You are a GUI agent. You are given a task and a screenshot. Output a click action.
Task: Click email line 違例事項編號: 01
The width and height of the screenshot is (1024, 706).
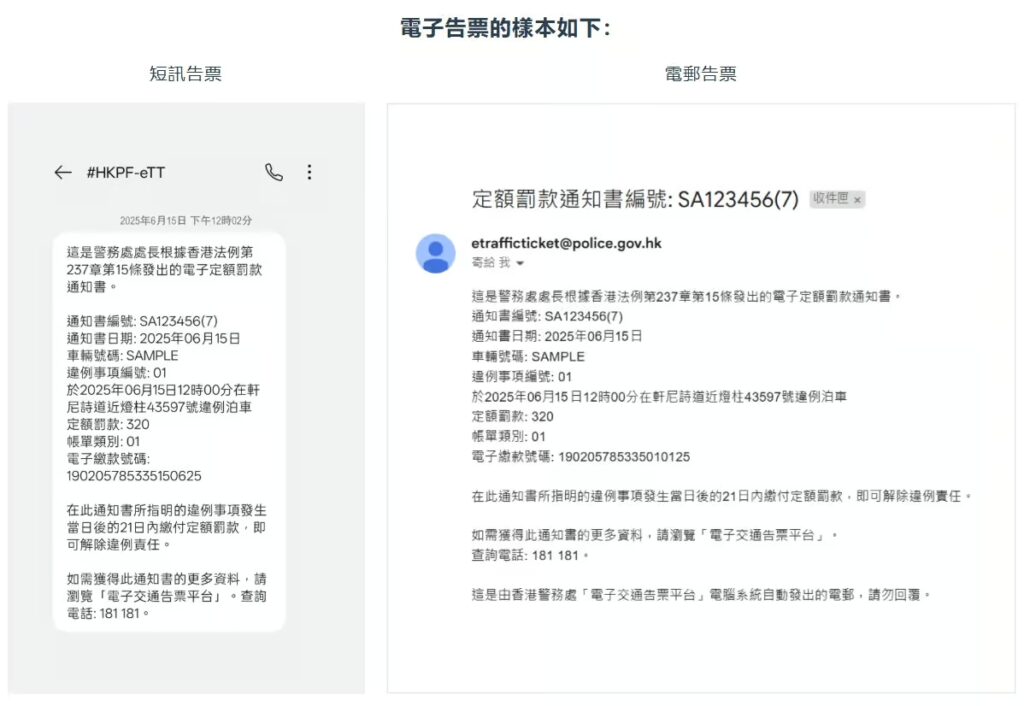[x=522, y=377]
